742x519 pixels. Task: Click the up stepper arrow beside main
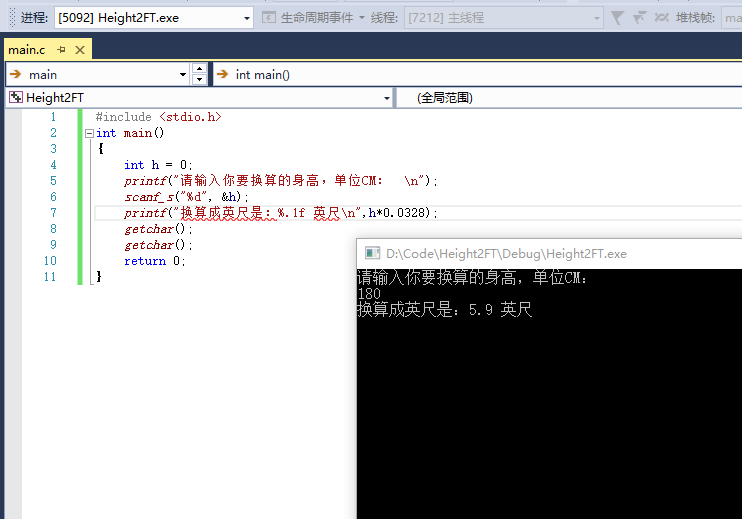click(199, 69)
